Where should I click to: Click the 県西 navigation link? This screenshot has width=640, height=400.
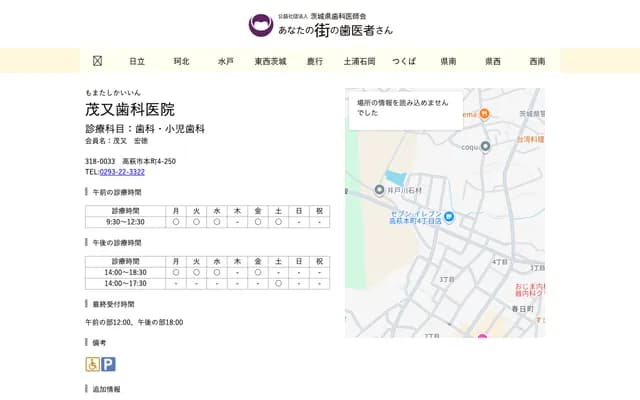coord(493,61)
